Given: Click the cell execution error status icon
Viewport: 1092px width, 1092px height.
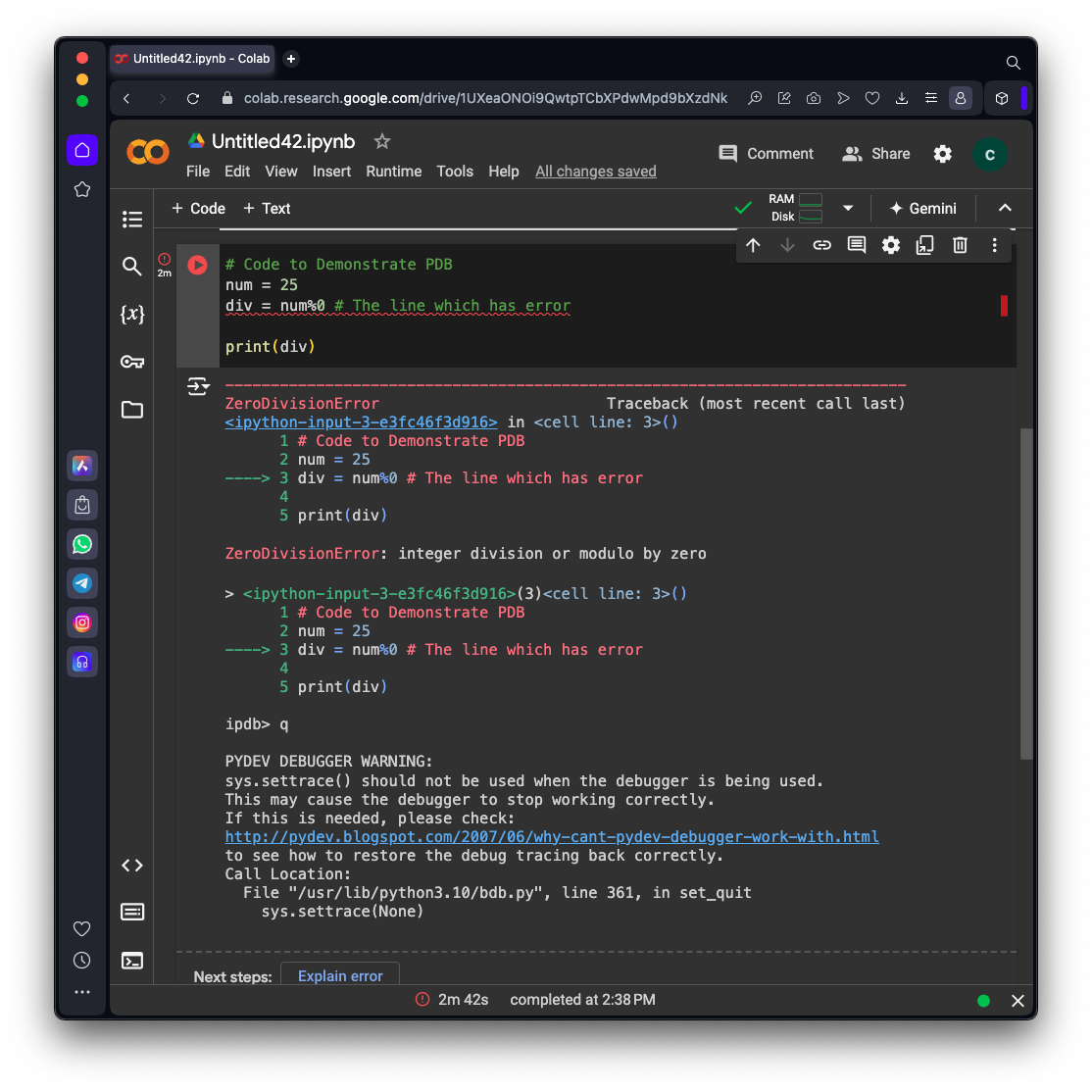Looking at the screenshot, I should pos(165,259).
